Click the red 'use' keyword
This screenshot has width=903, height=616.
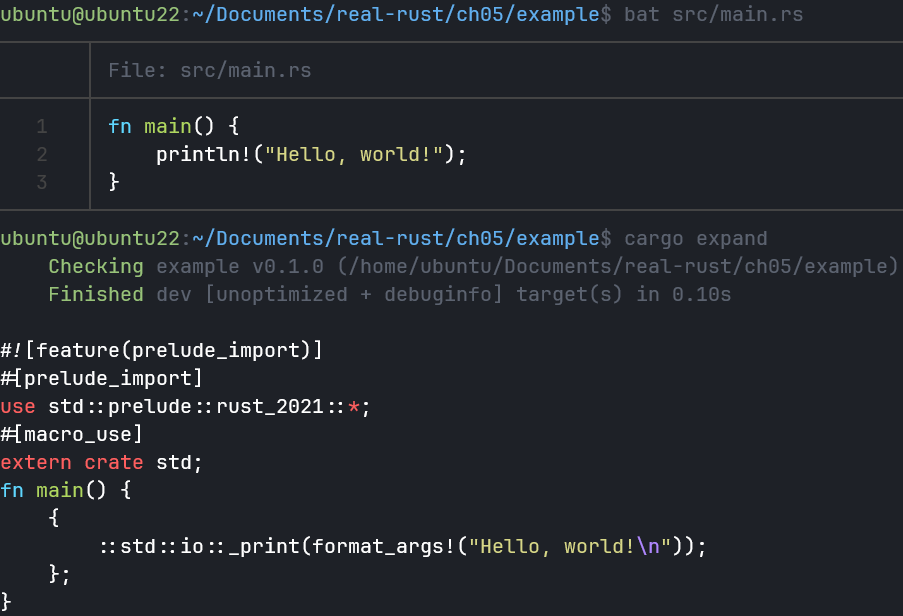point(18,407)
